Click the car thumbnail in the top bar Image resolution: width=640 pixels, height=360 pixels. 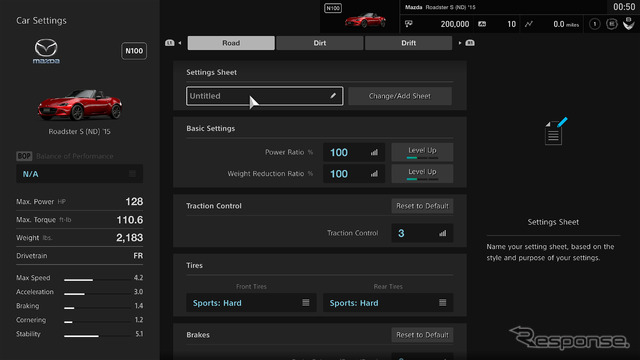coord(365,20)
